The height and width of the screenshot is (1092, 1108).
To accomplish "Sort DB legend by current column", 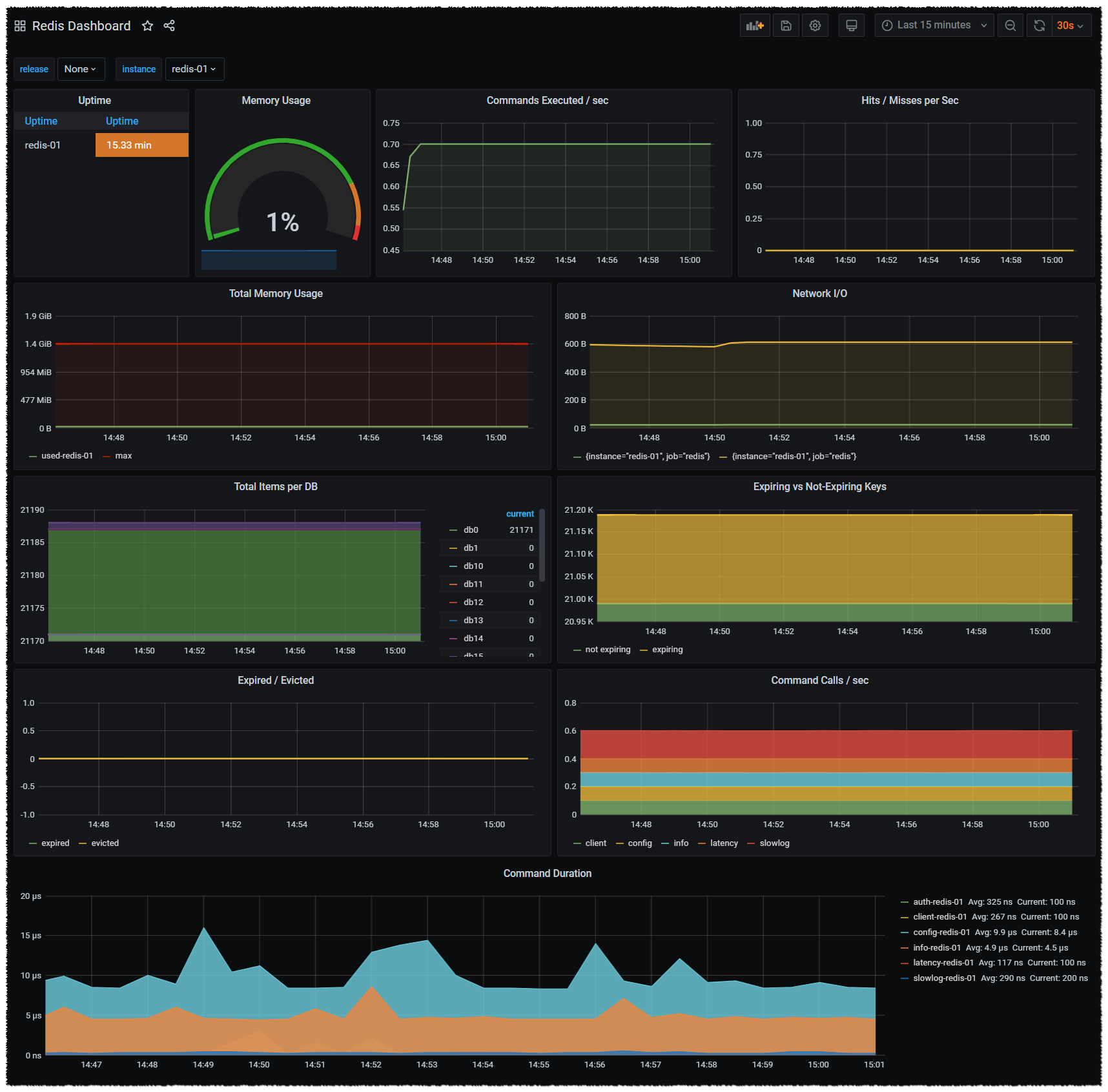I will point(520,514).
